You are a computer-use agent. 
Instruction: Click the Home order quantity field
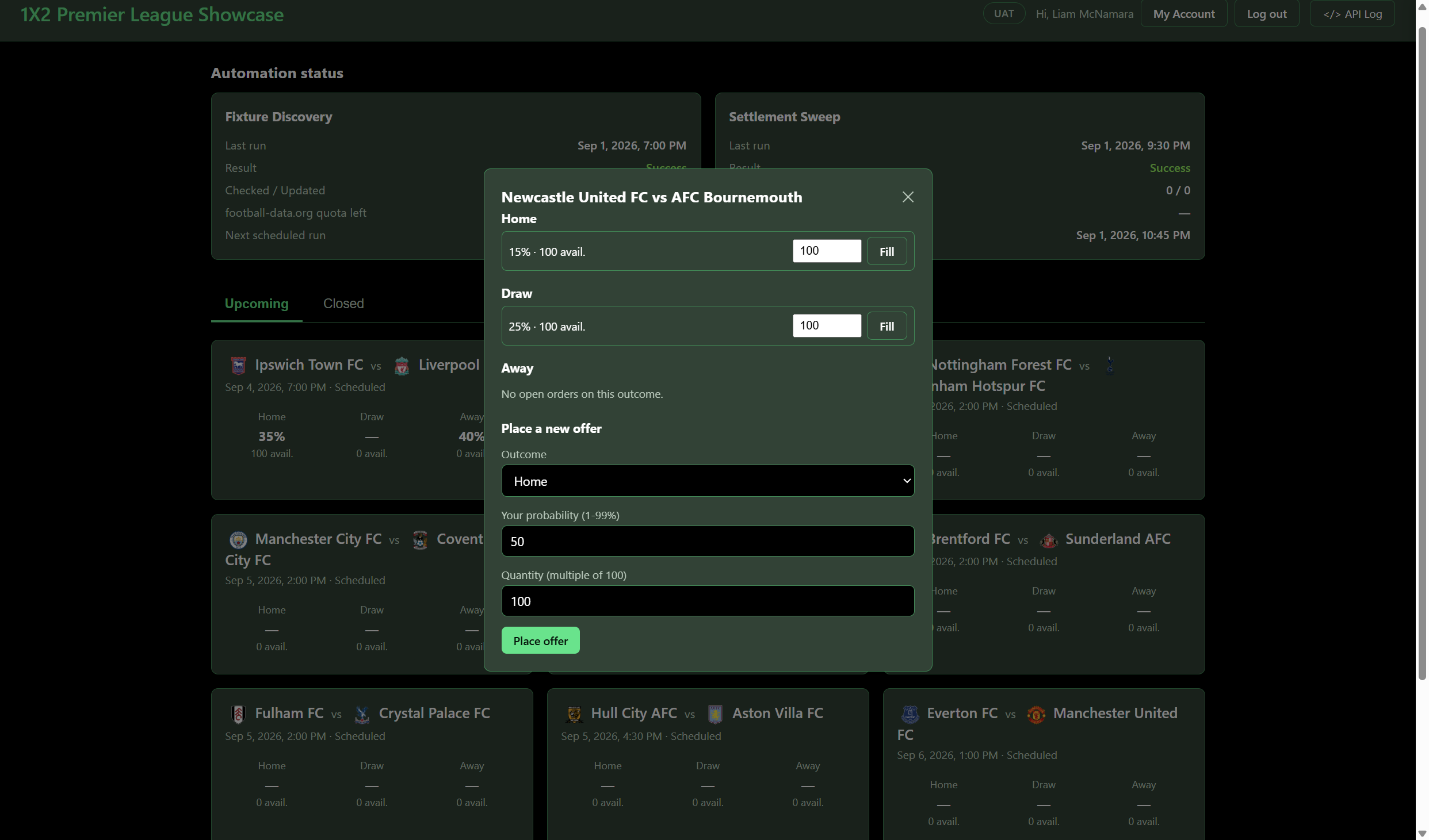827,251
